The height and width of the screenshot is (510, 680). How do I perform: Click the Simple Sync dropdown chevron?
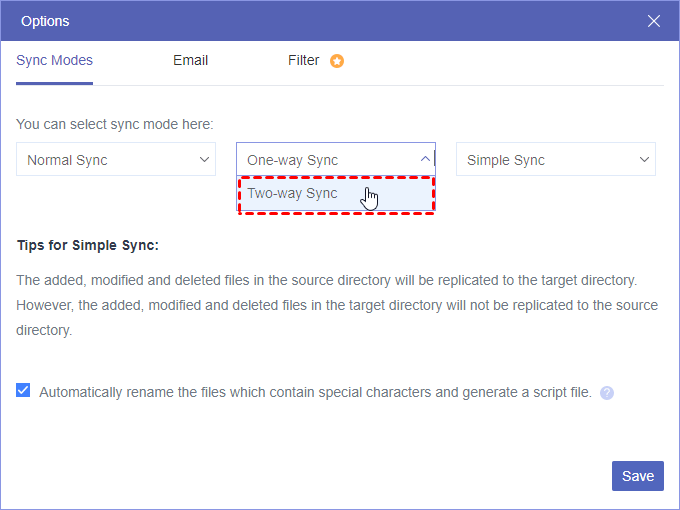click(x=645, y=159)
